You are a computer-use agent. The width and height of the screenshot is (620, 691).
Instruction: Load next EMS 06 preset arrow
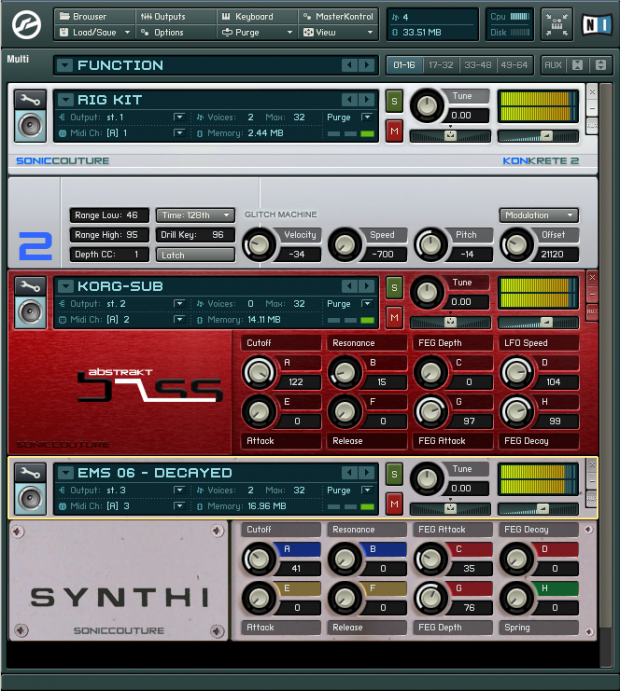(x=366, y=473)
